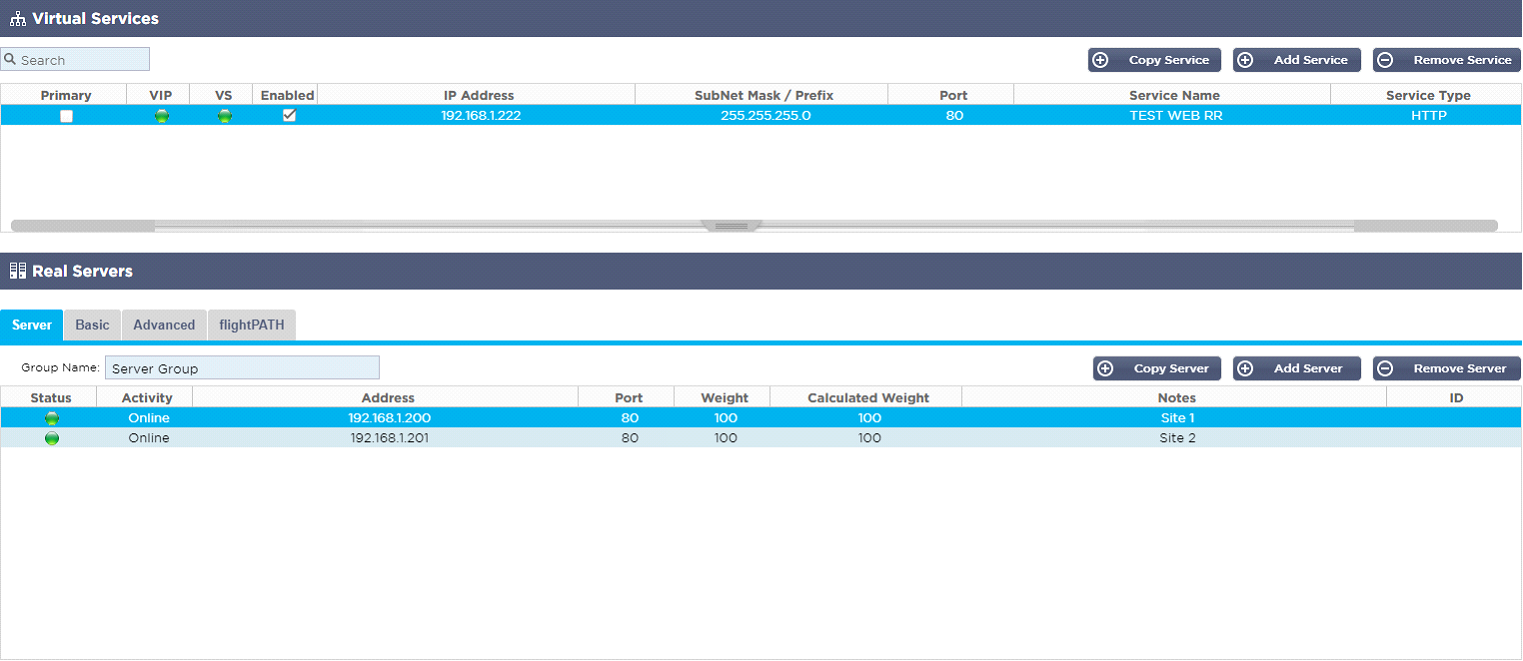Click the plus icon on Add Server
This screenshot has width=1523, height=661.
pos(1245,368)
